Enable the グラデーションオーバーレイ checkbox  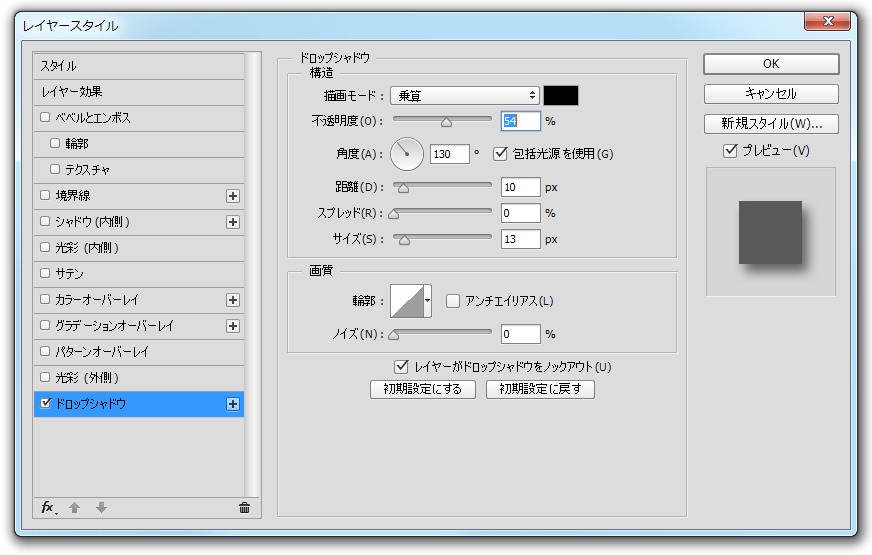pos(46,325)
